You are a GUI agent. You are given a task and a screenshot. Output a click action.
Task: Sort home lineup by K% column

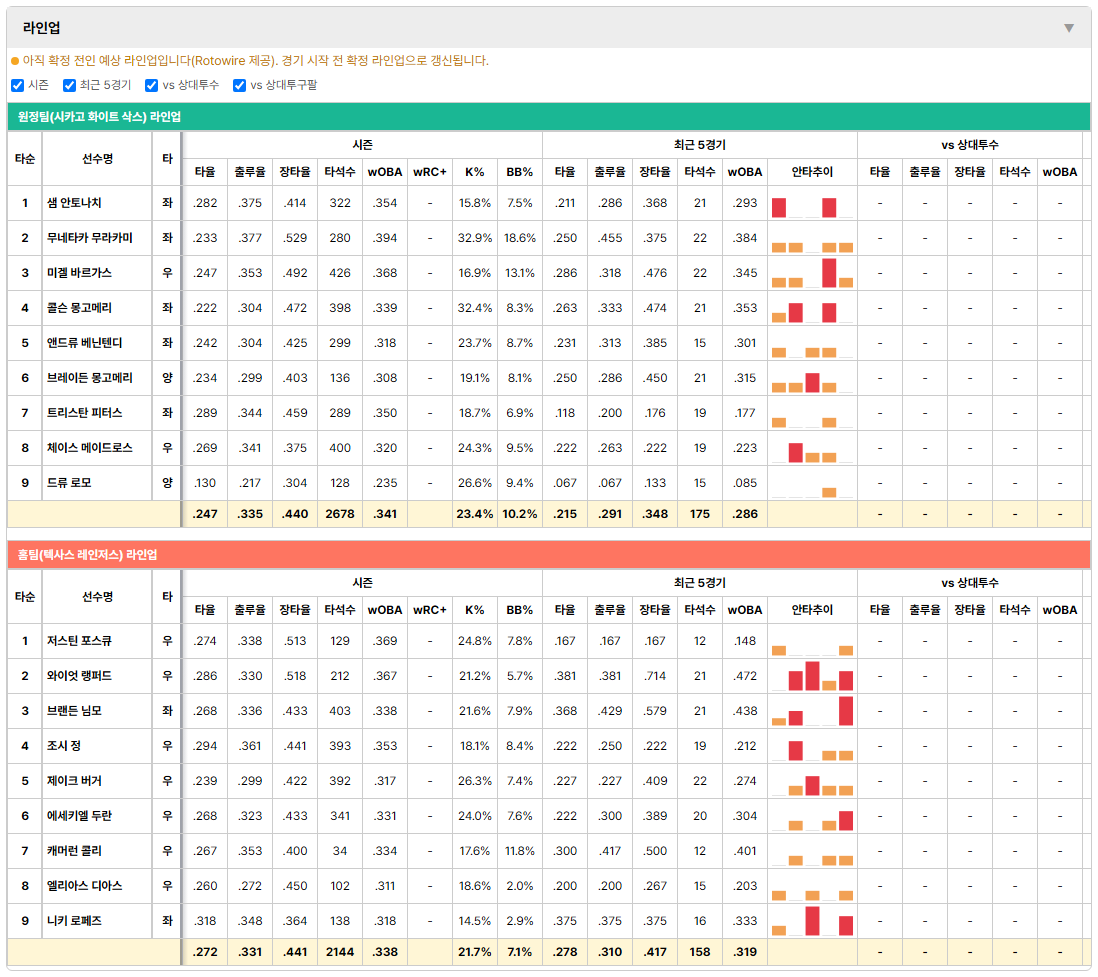tap(474, 610)
